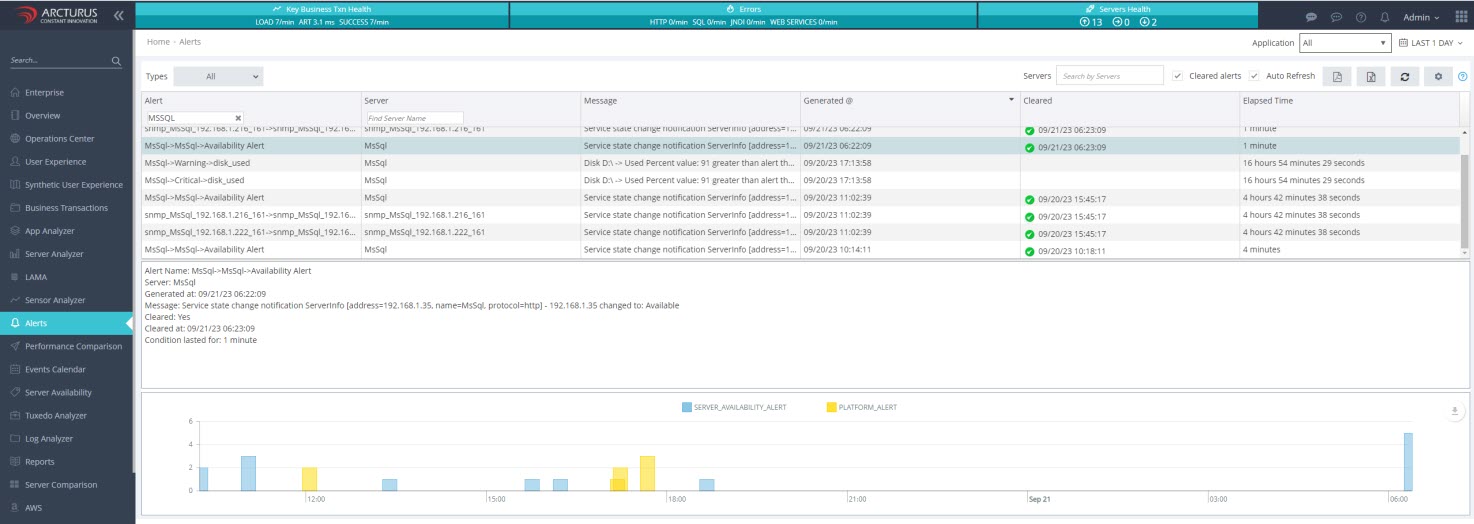Collapse the left sidebar with double-chevron
This screenshot has width=1474, height=524.
(119, 16)
